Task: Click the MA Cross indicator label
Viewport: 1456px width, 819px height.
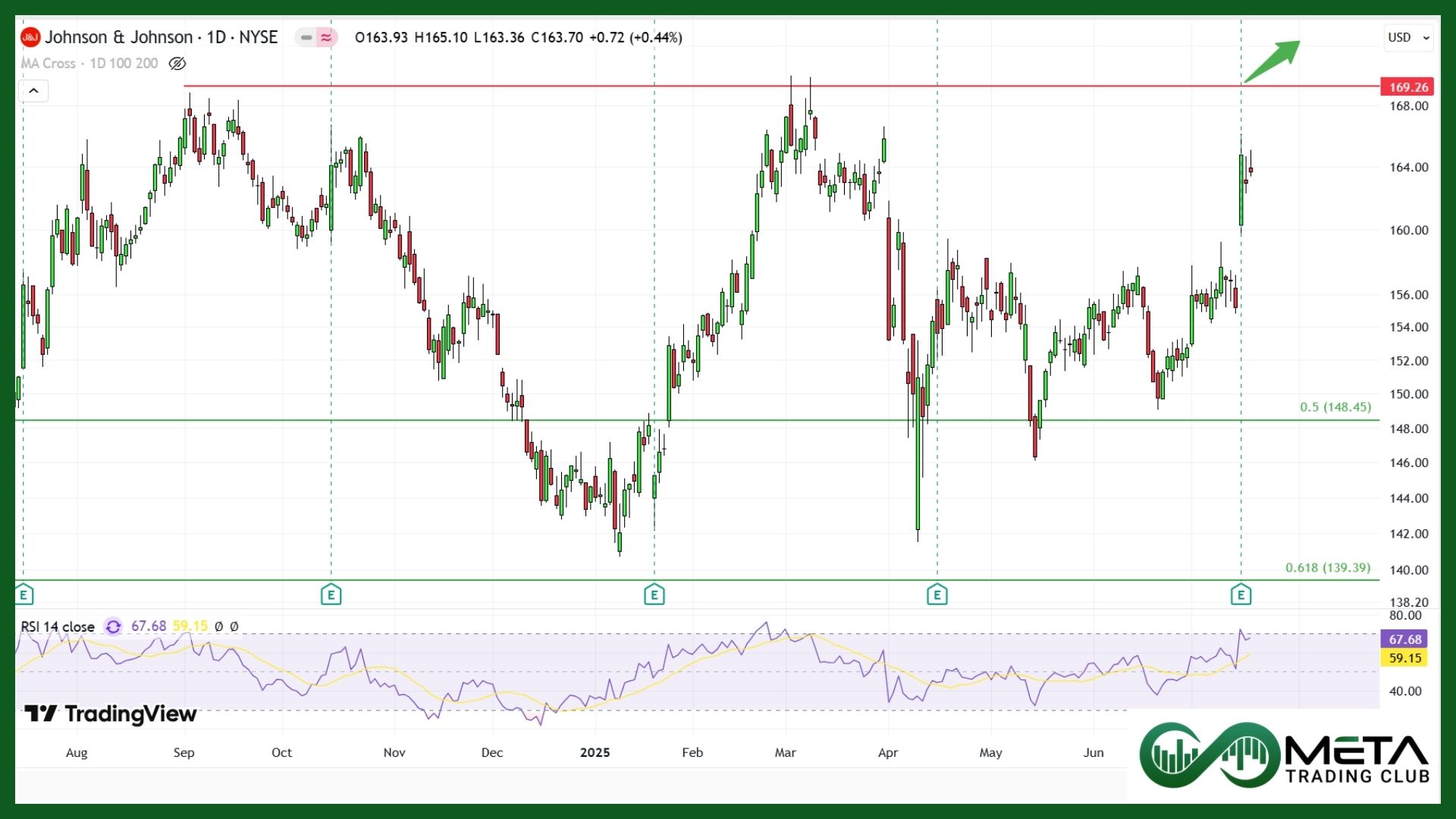Action: (x=49, y=64)
